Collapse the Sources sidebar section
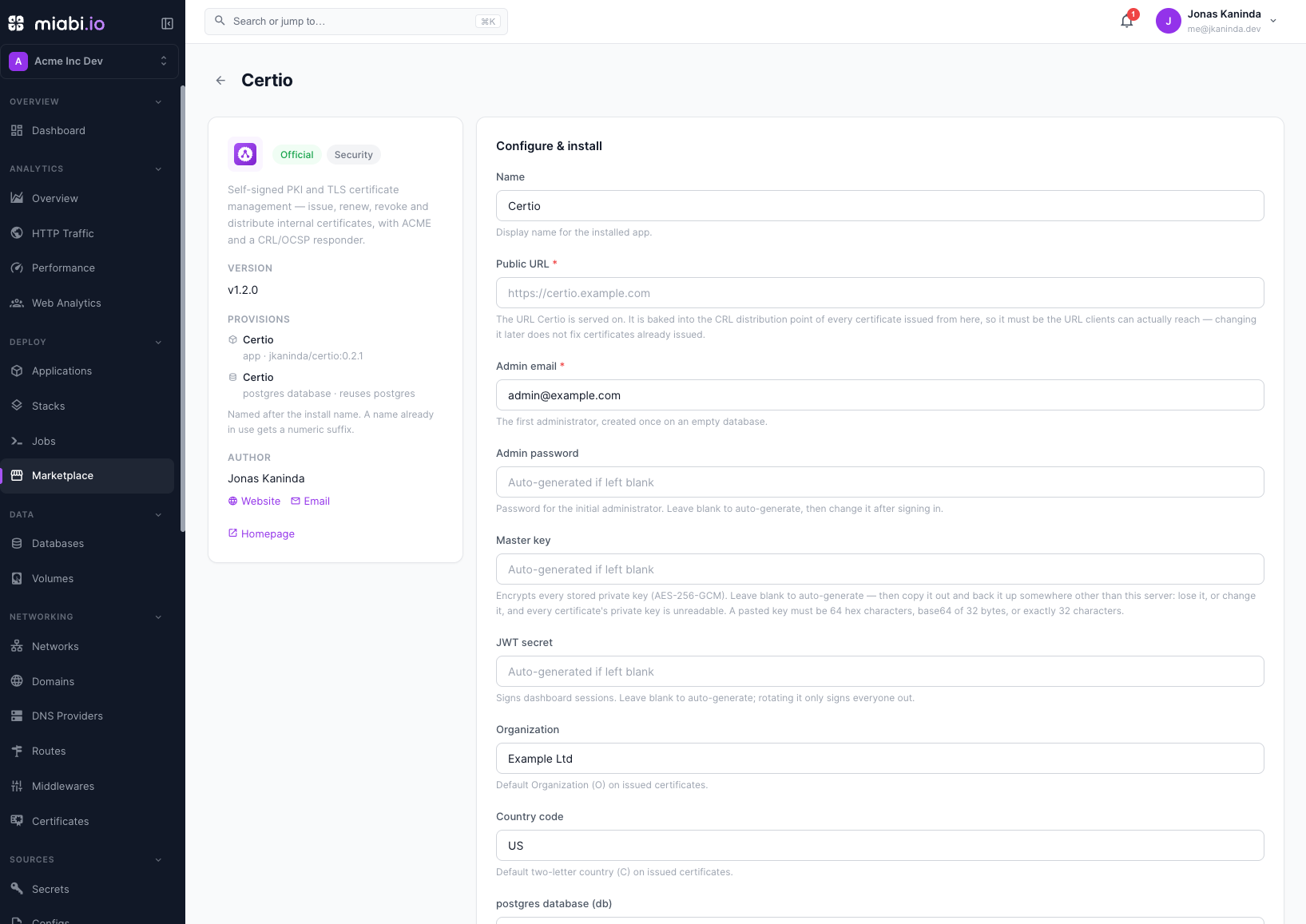 [x=158, y=860]
